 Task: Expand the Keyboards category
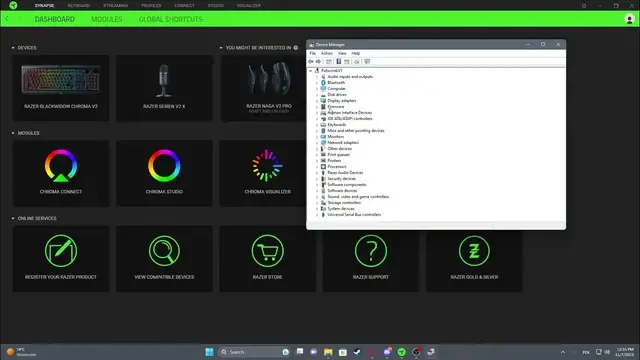tap(317, 125)
